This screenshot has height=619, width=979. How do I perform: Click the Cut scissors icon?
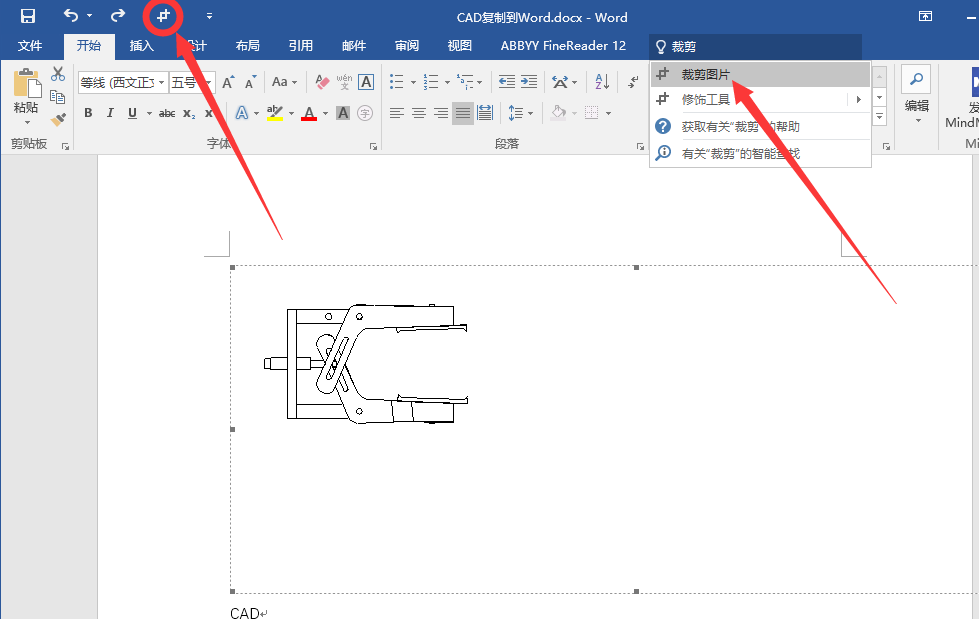point(58,74)
